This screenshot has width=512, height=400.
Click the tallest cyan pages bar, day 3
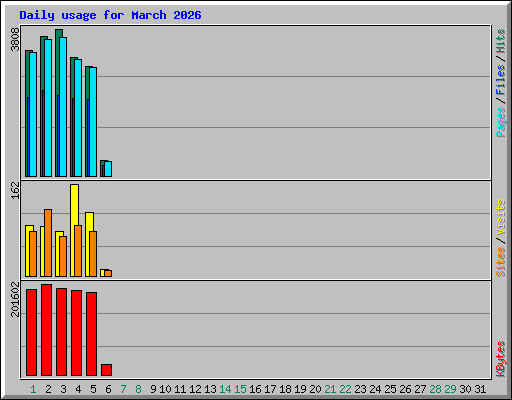(63, 107)
